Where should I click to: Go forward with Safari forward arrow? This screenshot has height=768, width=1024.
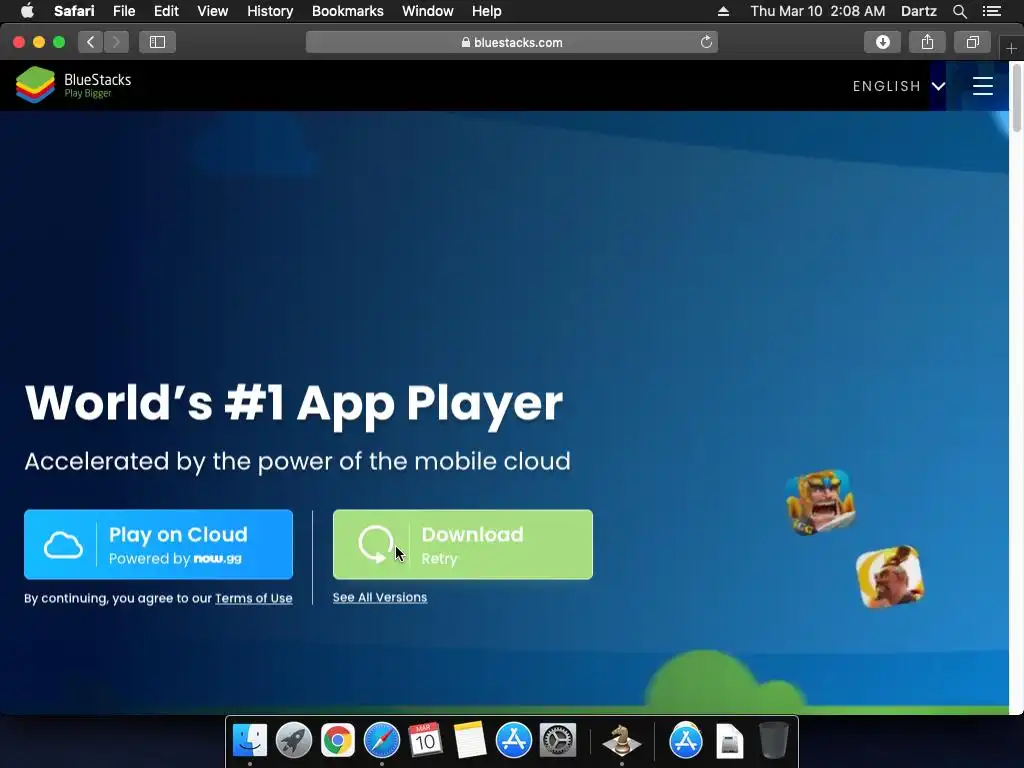116,42
